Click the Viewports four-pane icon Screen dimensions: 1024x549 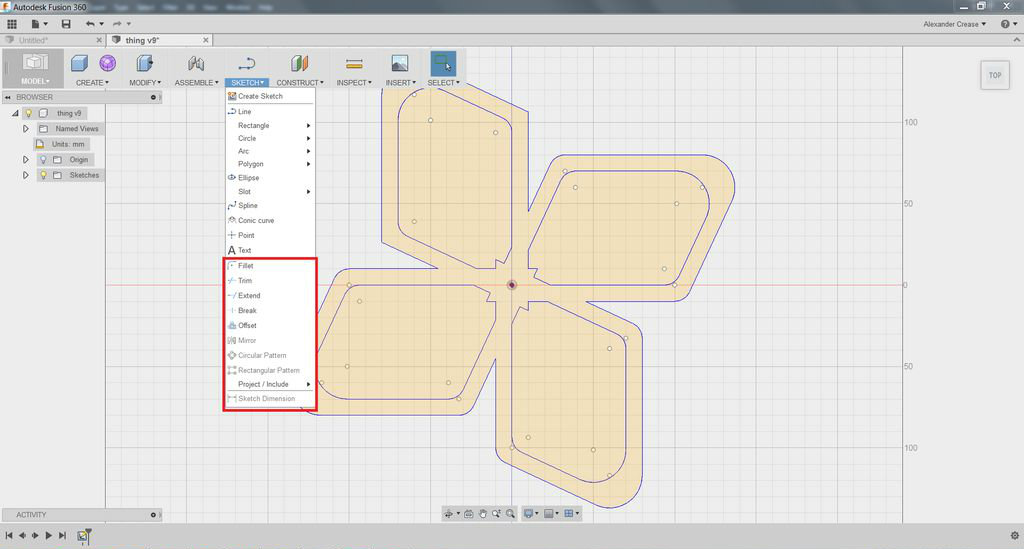point(569,514)
